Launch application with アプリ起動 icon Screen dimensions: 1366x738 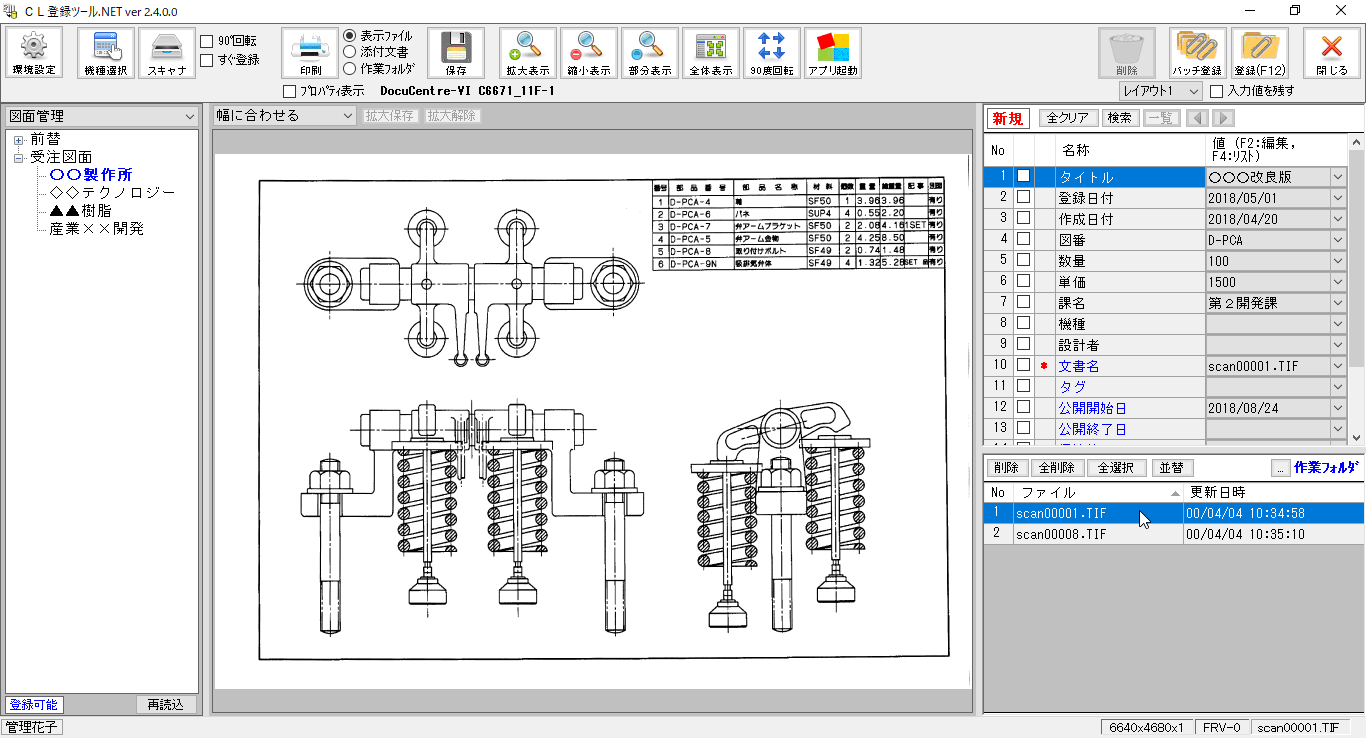[x=833, y=53]
